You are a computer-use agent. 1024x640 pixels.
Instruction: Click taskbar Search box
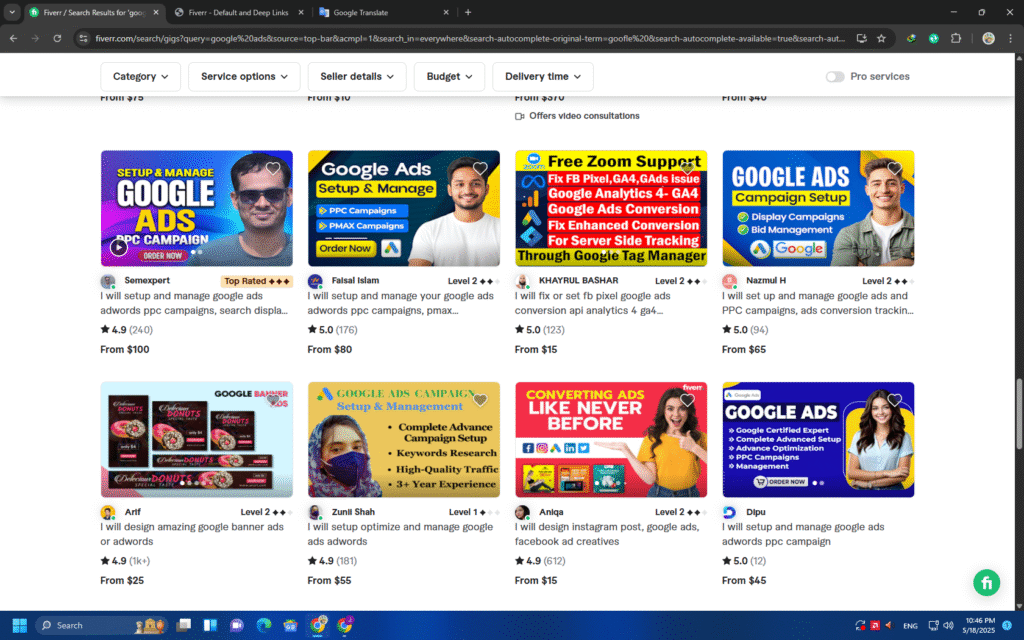coord(101,625)
